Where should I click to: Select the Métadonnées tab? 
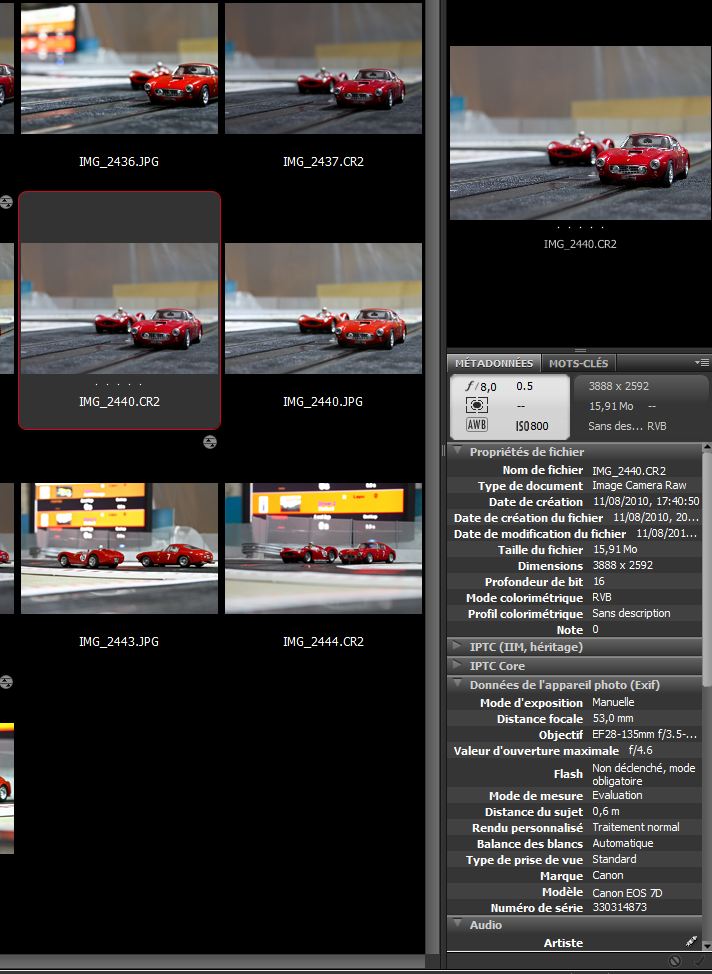(494, 363)
